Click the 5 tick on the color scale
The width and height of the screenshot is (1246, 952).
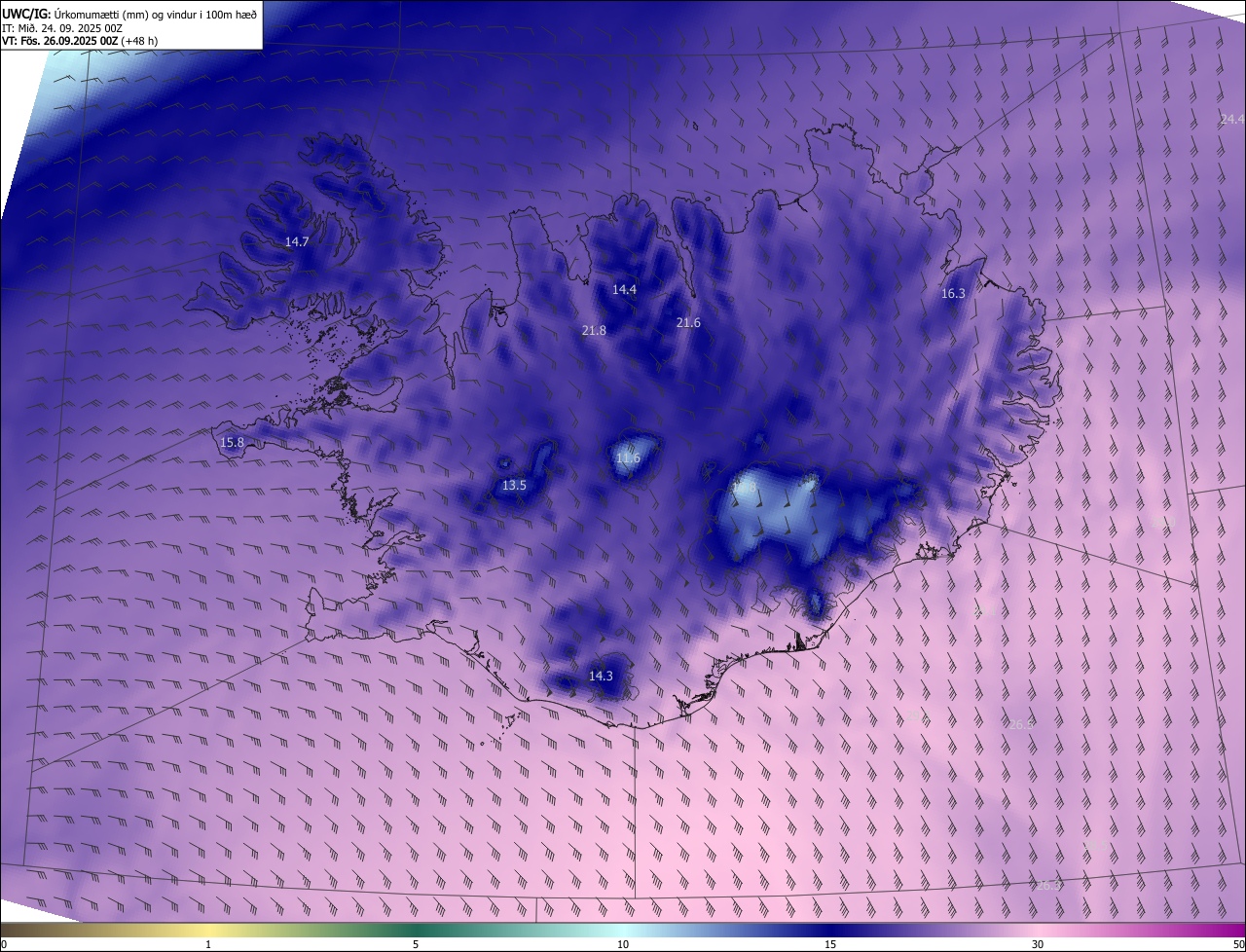(416, 944)
